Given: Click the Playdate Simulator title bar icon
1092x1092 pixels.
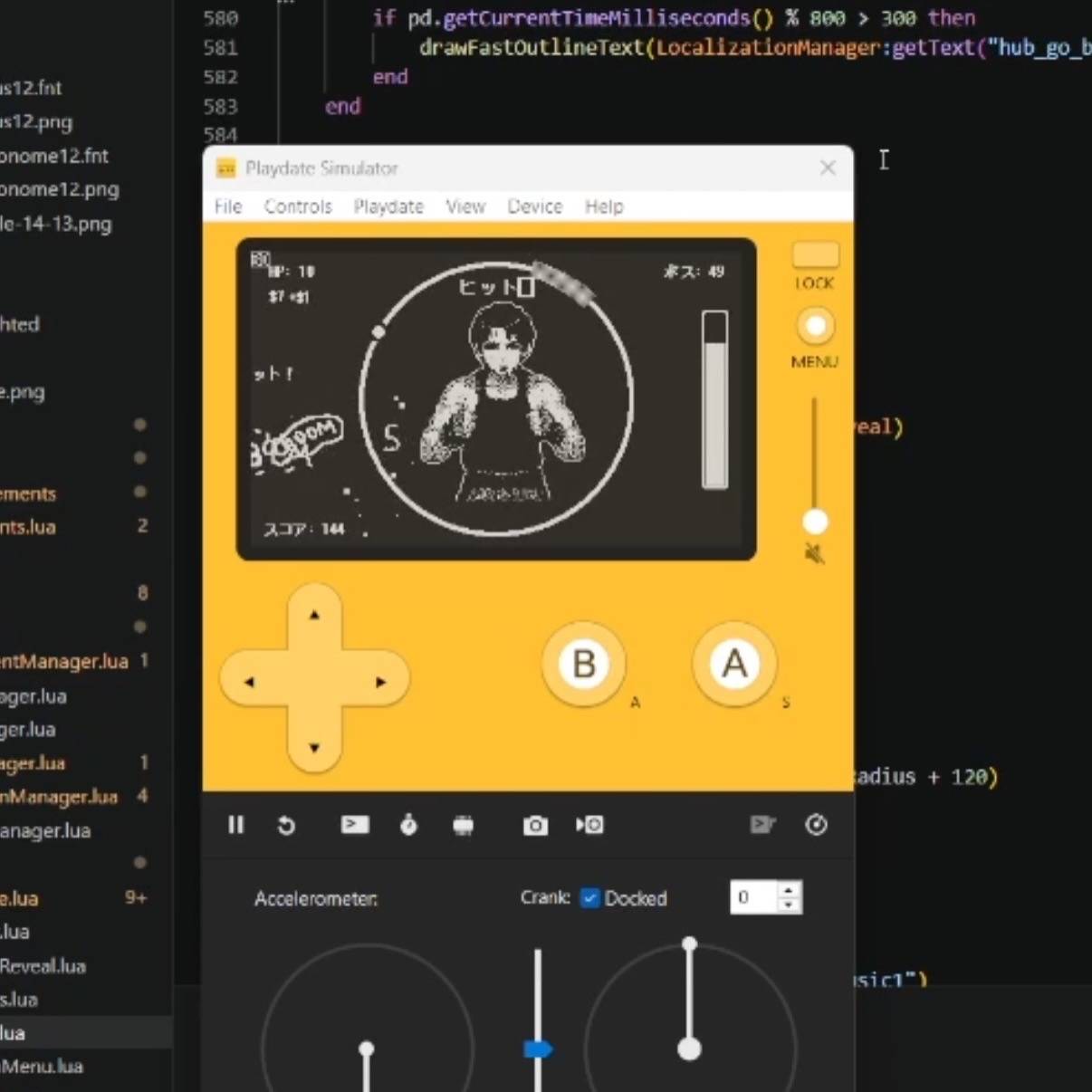Looking at the screenshot, I should [225, 168].
